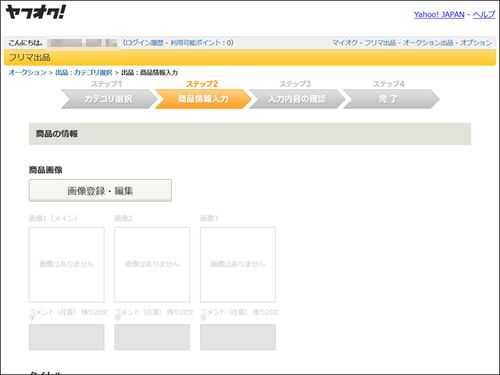This screenshot has height=375, width=500.
Task: Click 画像1 (メイン) empty image placeholder
Action: [x=67, y=264]
